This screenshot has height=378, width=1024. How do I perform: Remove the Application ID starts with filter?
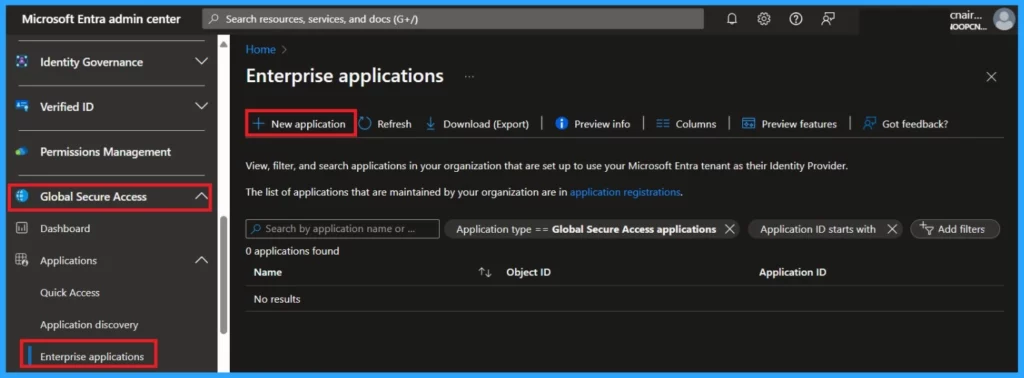892,229
